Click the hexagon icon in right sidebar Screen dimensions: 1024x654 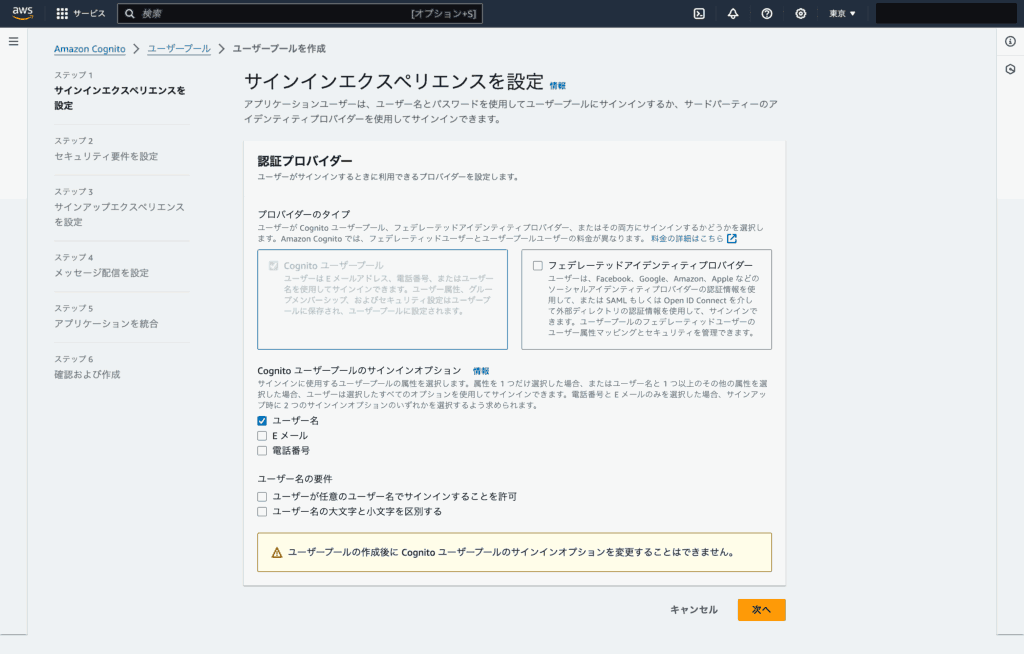1010,69
